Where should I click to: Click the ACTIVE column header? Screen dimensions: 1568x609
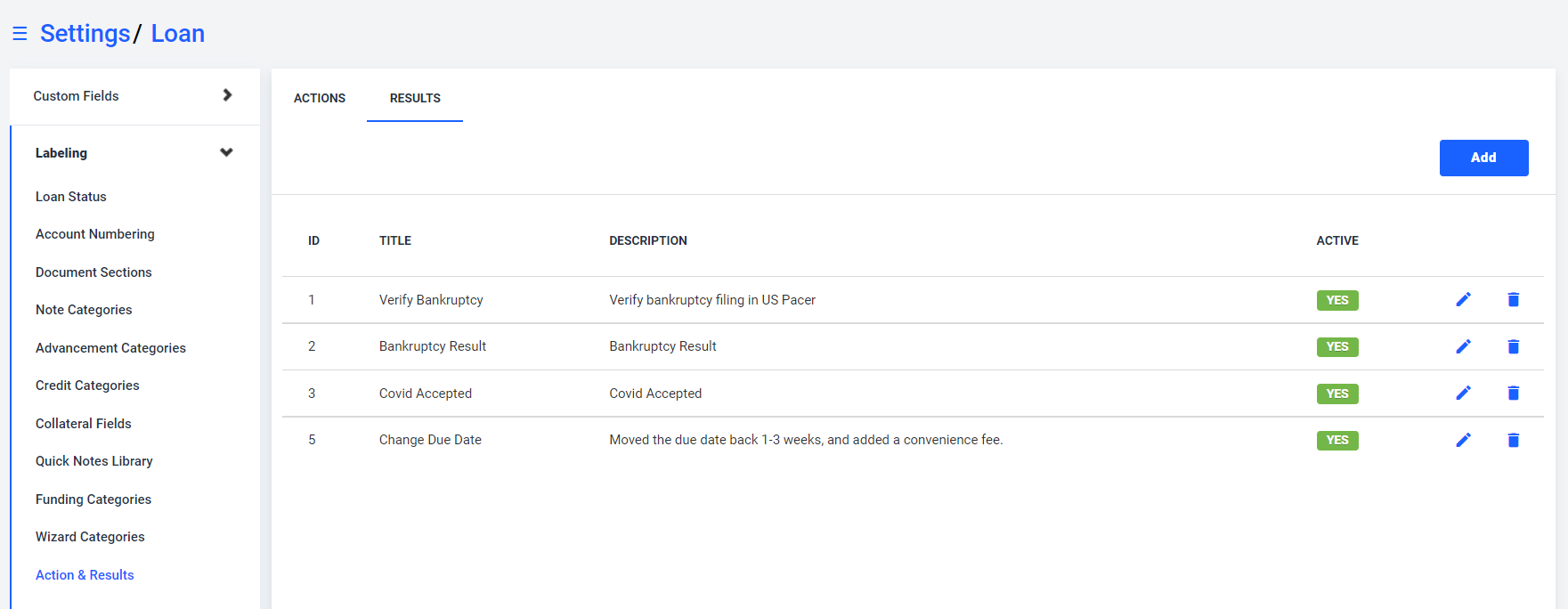[1337, 240]
